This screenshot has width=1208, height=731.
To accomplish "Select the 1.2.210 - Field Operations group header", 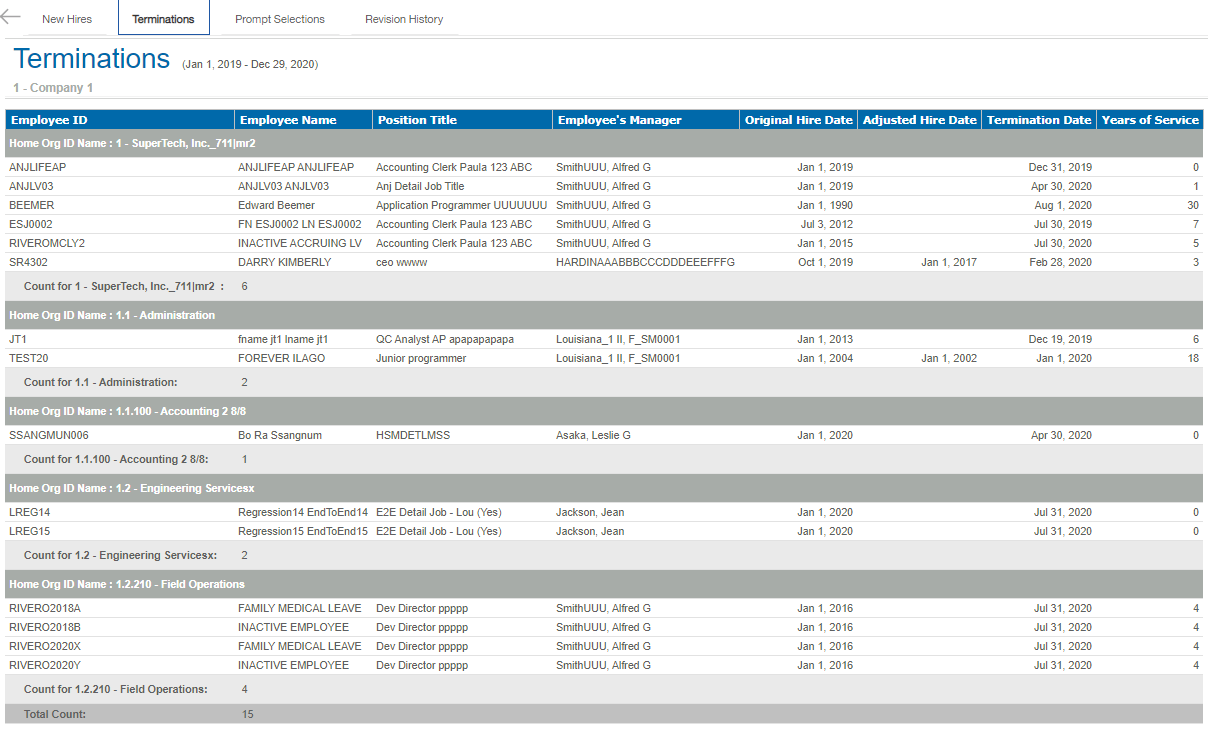I will tap(126, 584).
